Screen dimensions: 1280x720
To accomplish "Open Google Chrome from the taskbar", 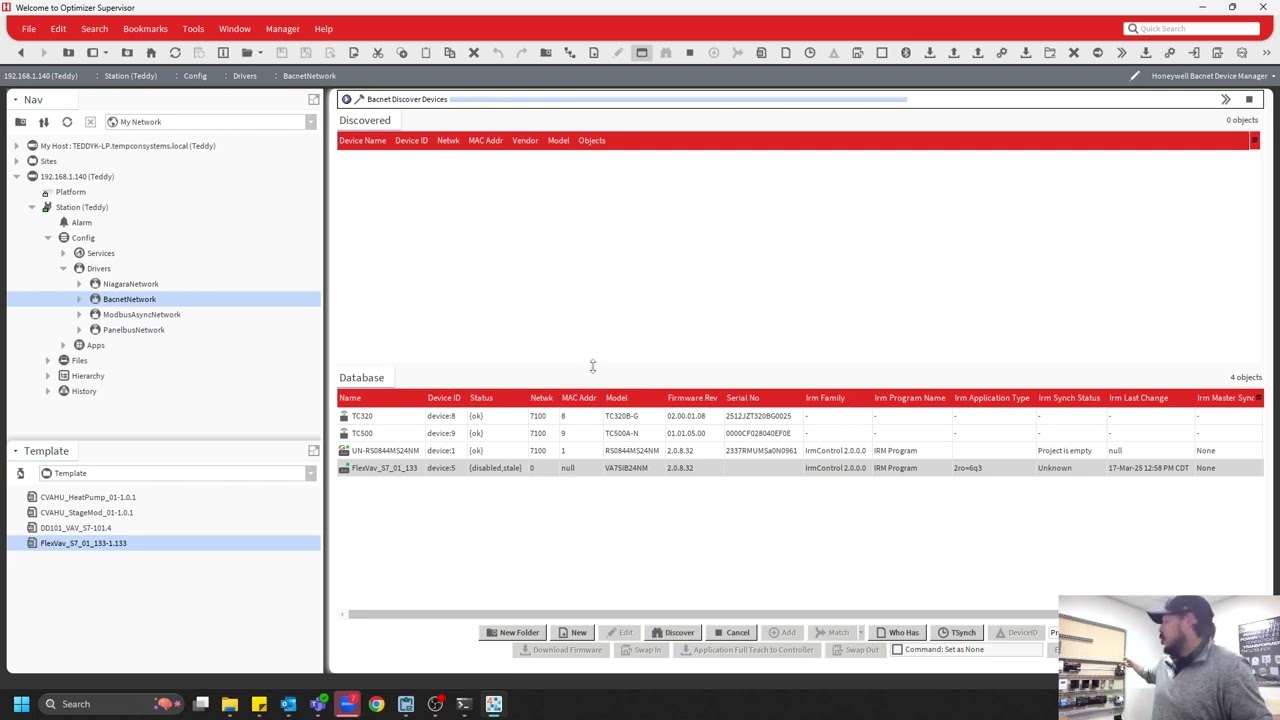I will point(376,704).
